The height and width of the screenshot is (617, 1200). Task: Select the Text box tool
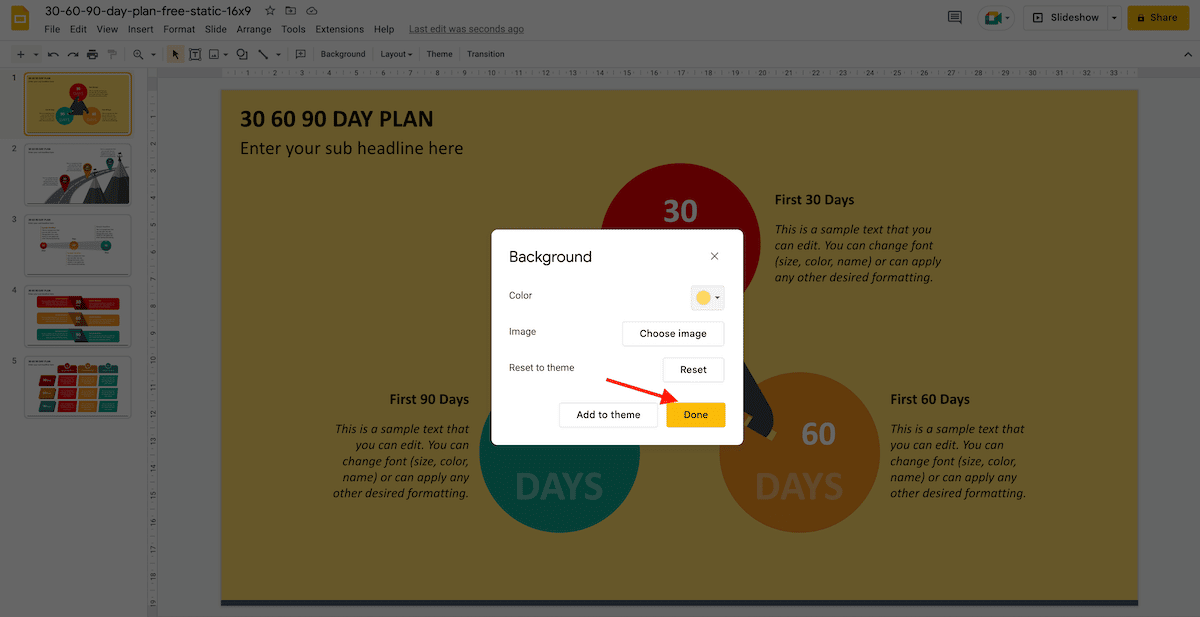(x=195, y=54)
